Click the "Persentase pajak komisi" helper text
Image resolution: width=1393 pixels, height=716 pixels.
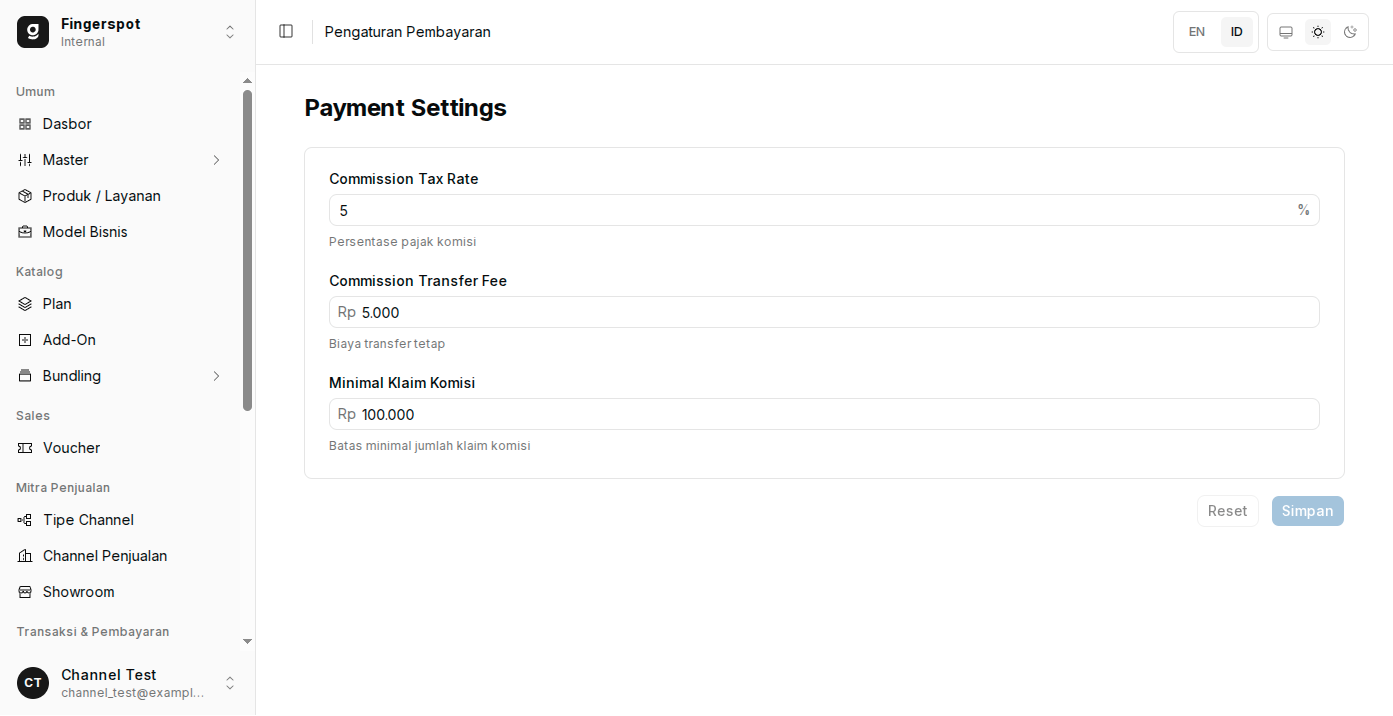(x=403, y=242)
